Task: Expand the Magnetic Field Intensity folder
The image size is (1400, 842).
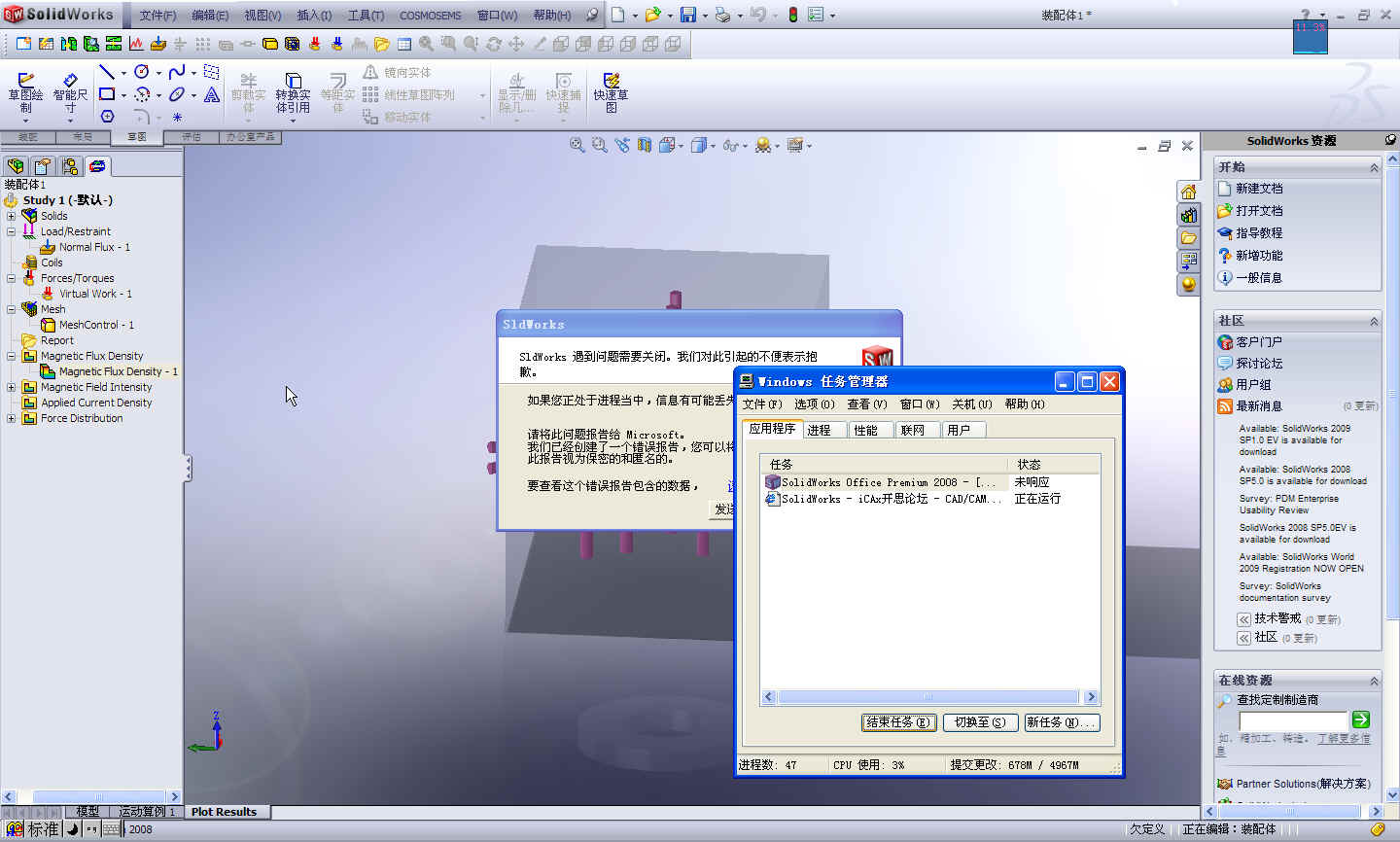Action: 12,387
